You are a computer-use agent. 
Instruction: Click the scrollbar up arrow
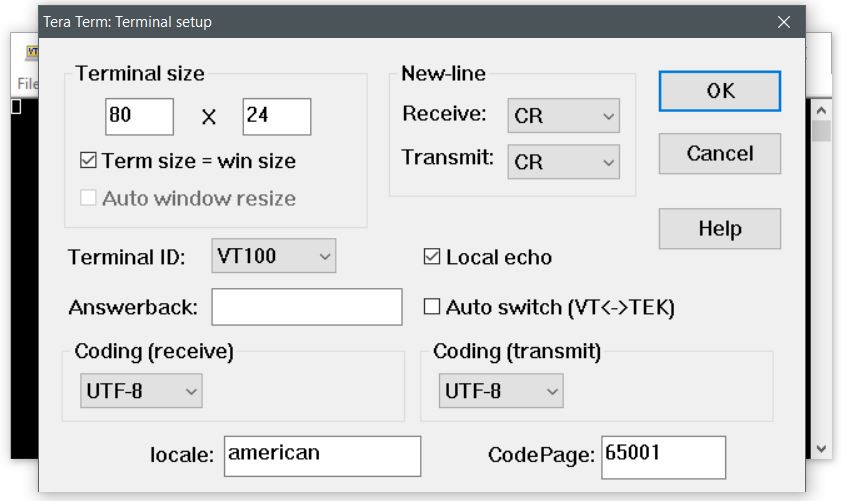pyautogui.click(x=821, y=110)
